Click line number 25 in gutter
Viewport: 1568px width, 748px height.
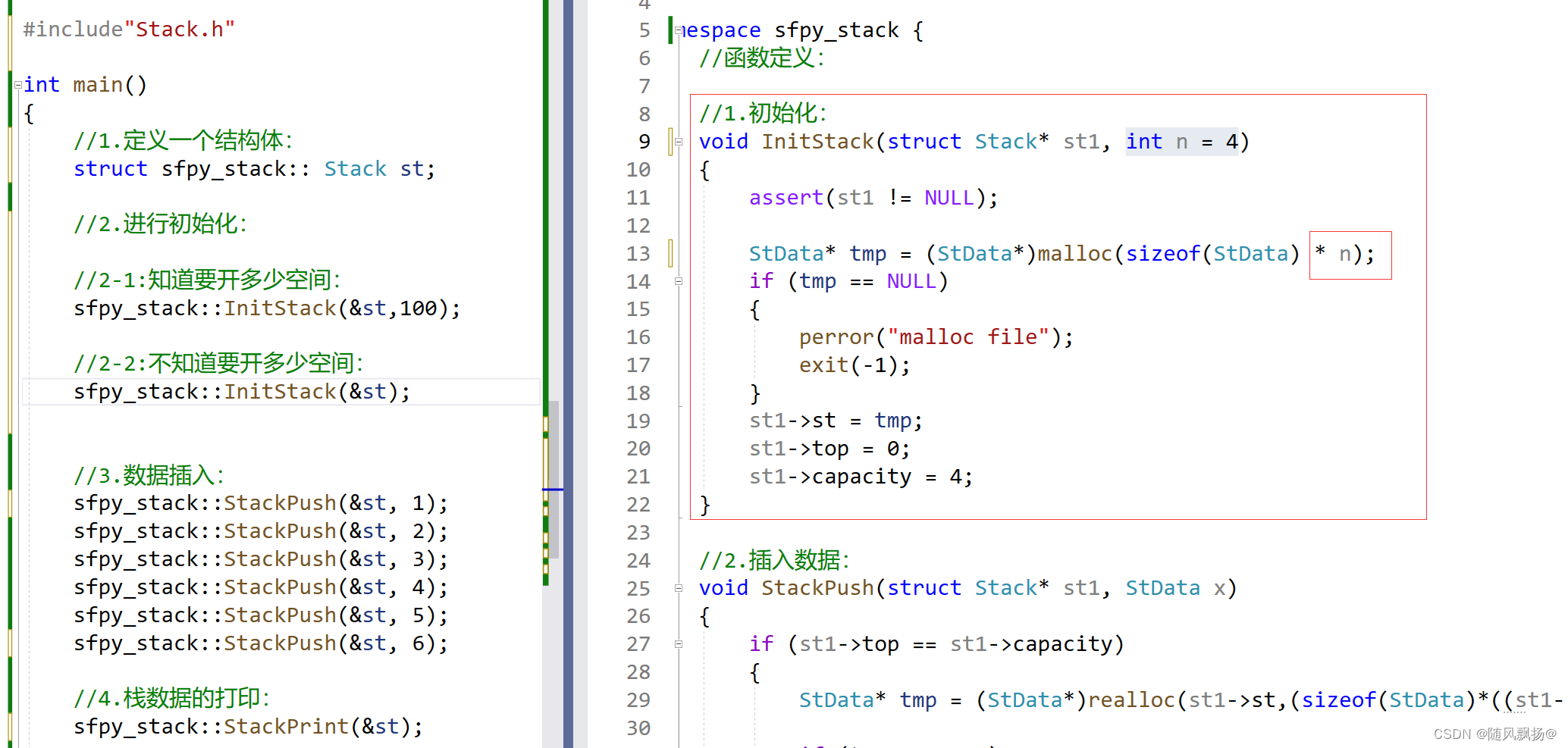pos(638,588)
